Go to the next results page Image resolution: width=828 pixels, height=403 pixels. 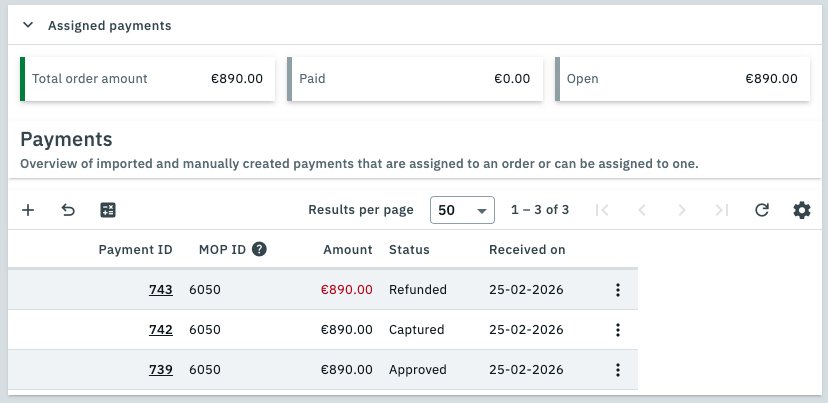click(x=682, y=210)
